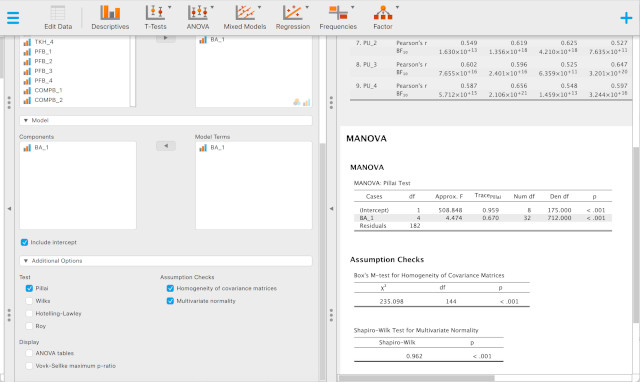The image size is (640, 382).
Task: Enable the Wilks test checkbox
Action: point(29,301)
